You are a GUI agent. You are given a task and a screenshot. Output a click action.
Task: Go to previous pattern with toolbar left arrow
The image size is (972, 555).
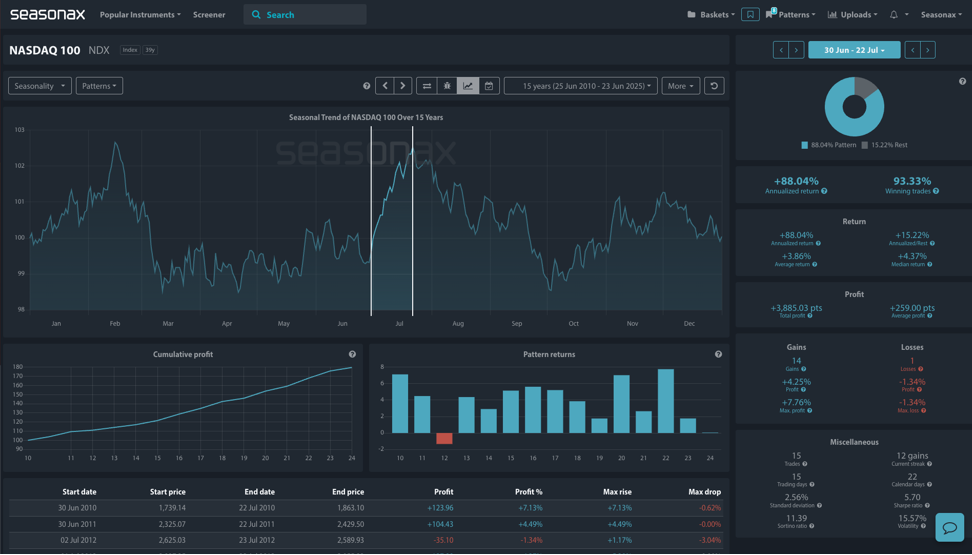pos(385,86)
